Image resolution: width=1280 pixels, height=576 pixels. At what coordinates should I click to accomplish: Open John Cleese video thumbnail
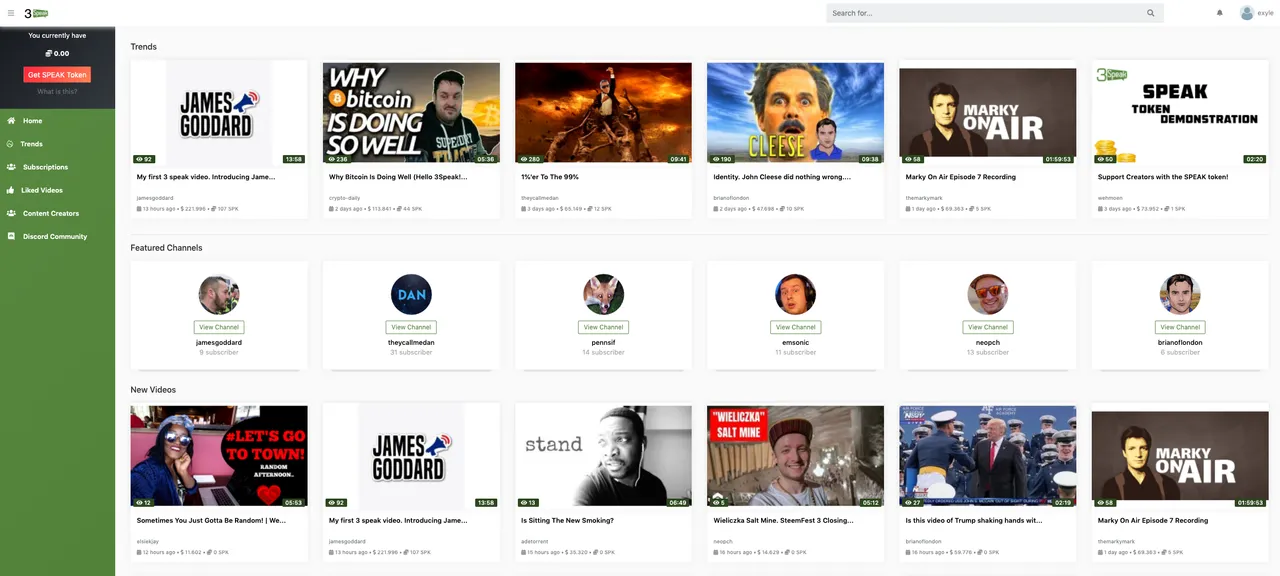click(x=795, y=113)
